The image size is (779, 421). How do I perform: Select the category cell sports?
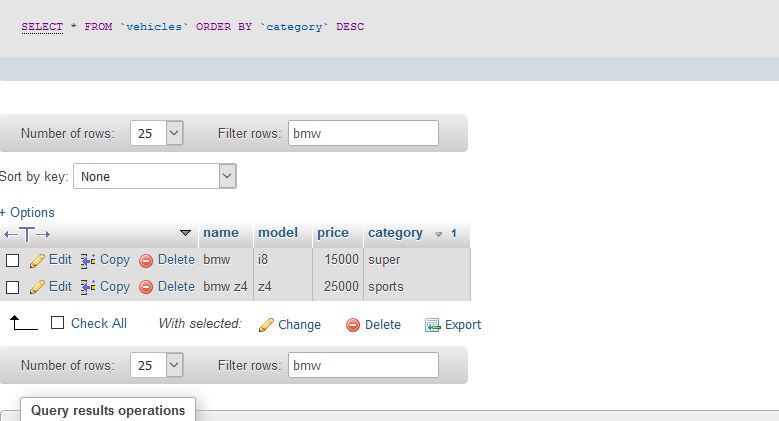[386, 287]
